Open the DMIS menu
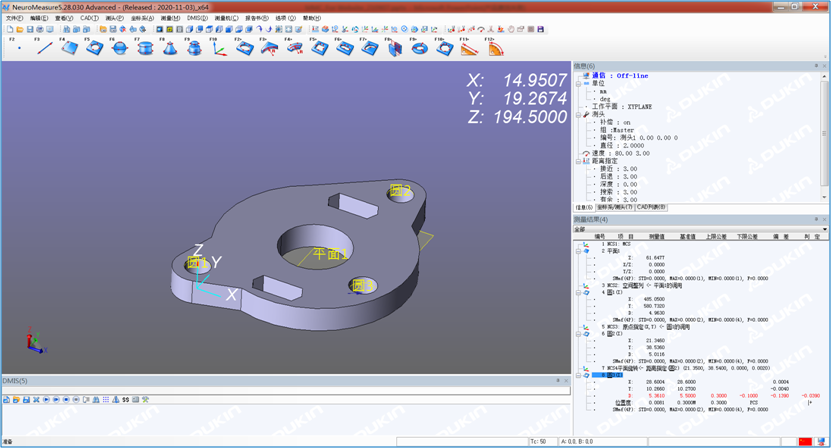Screen dimensions: 832x448 (x=196, y=18)
